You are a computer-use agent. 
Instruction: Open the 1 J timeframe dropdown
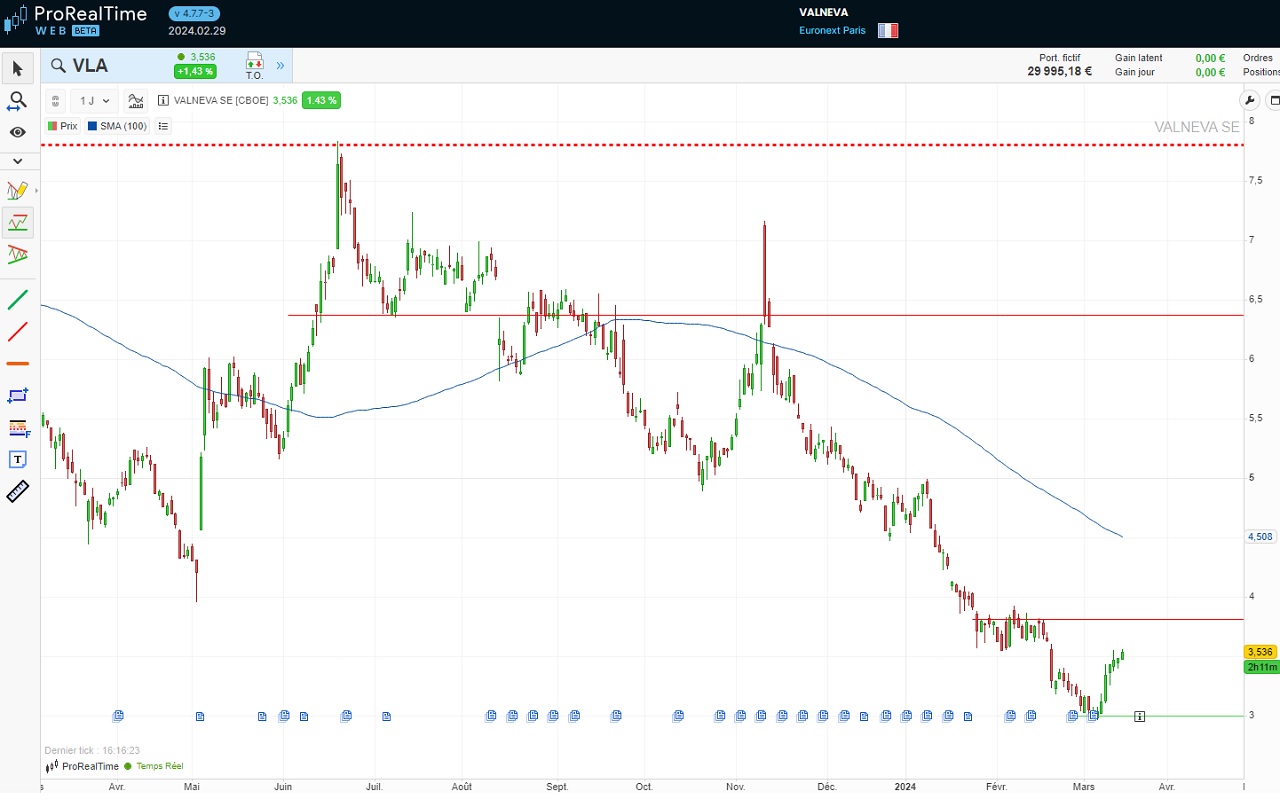point(95,100)
